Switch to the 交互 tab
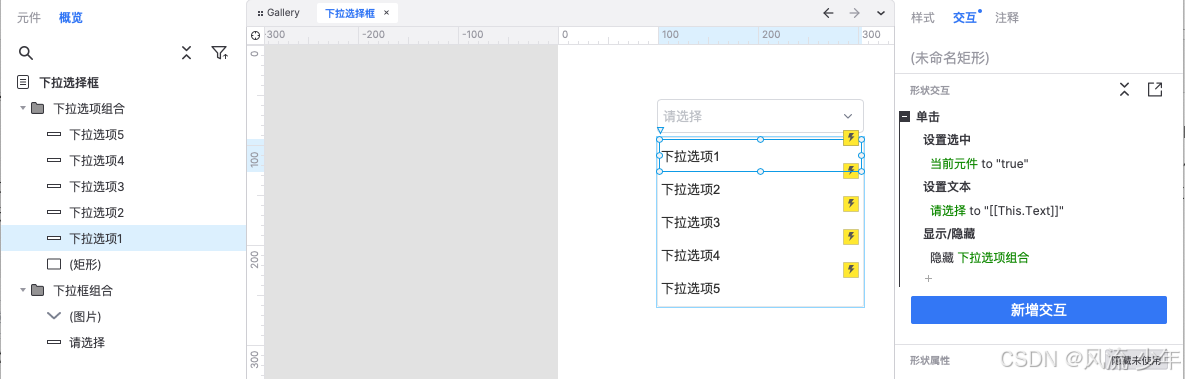 [x=964, y=17]
